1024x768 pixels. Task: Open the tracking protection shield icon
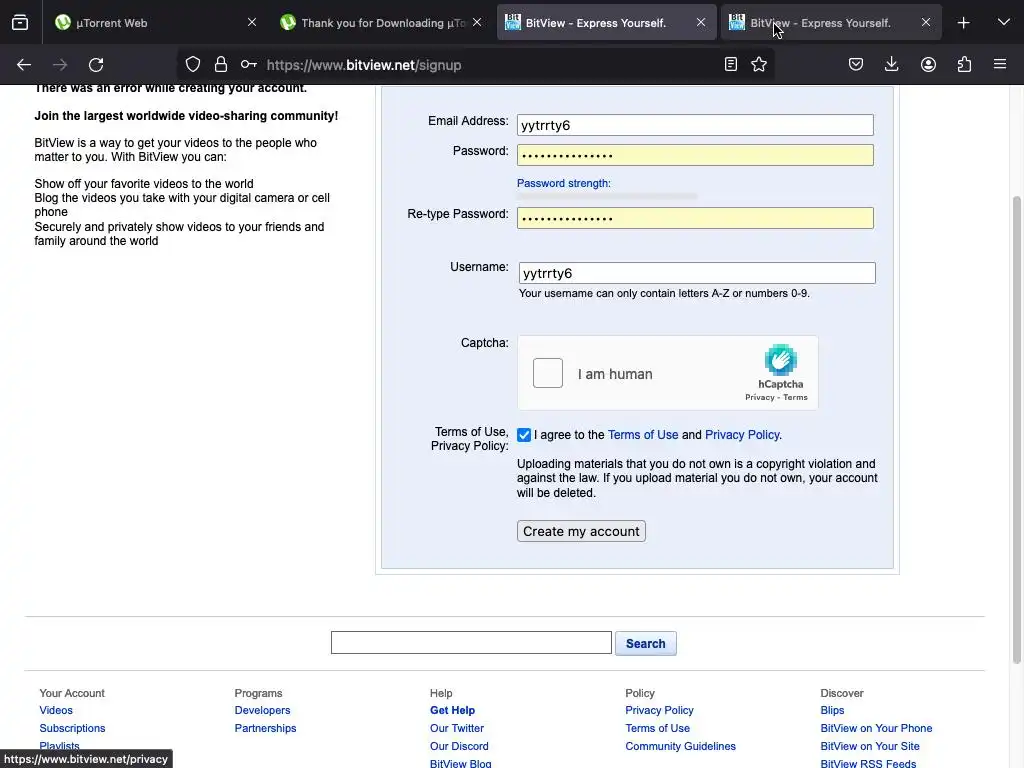[x=193, y=65]
